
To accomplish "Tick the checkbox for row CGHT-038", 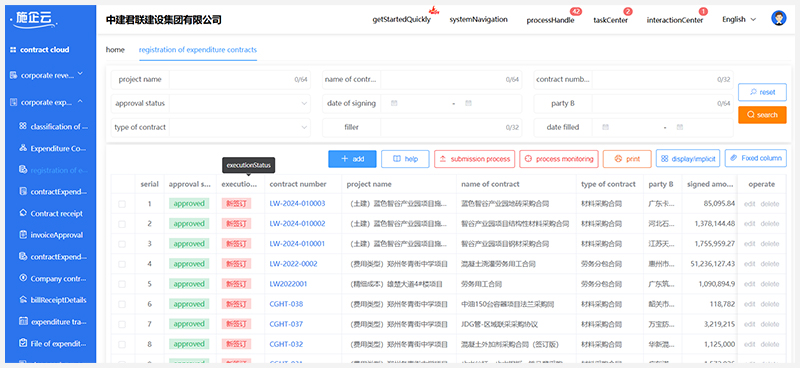I will (x=122, y=304).
